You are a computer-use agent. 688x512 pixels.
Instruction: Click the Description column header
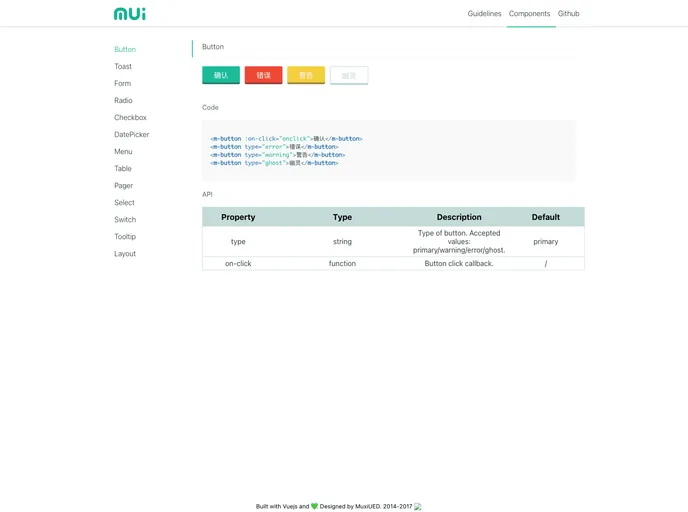pyautogui.click(x=459, y=217)
